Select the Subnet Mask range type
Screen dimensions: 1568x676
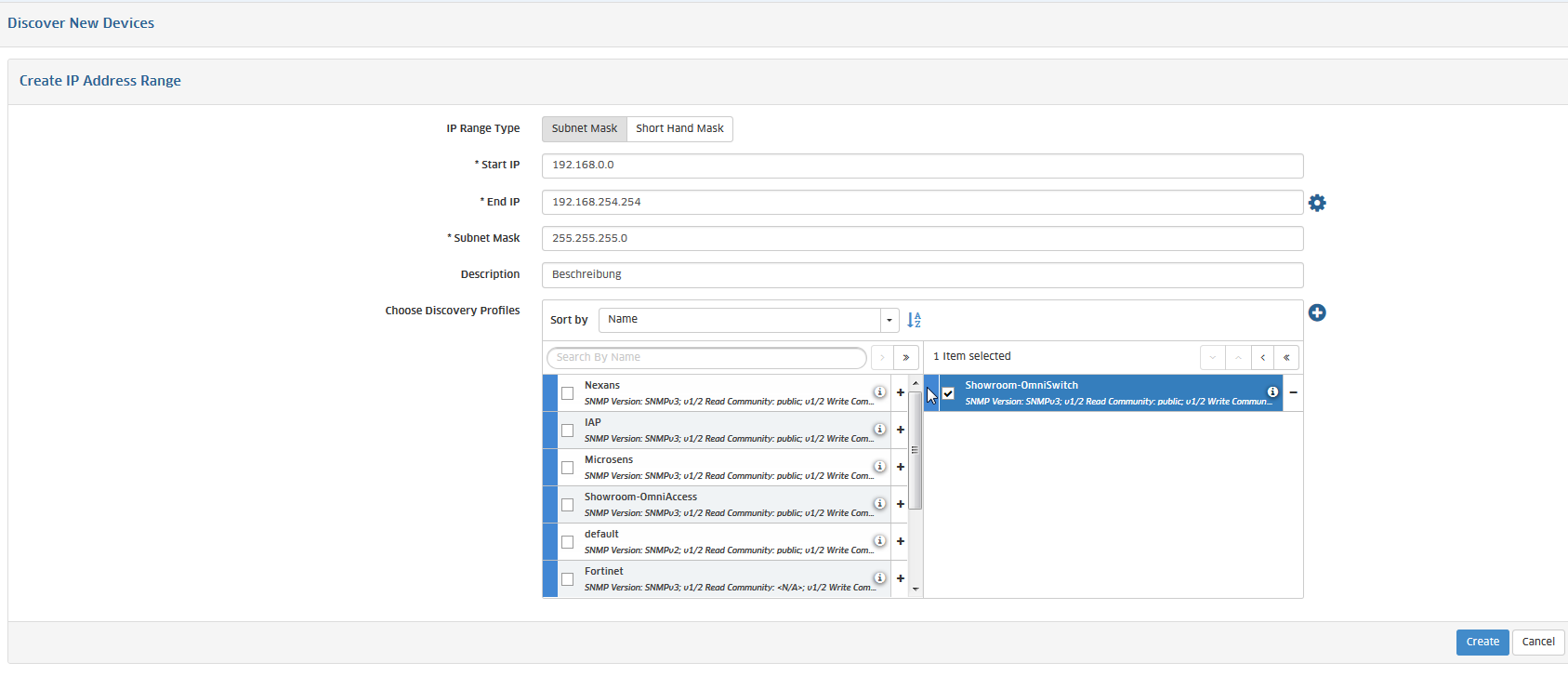(584, 129)
